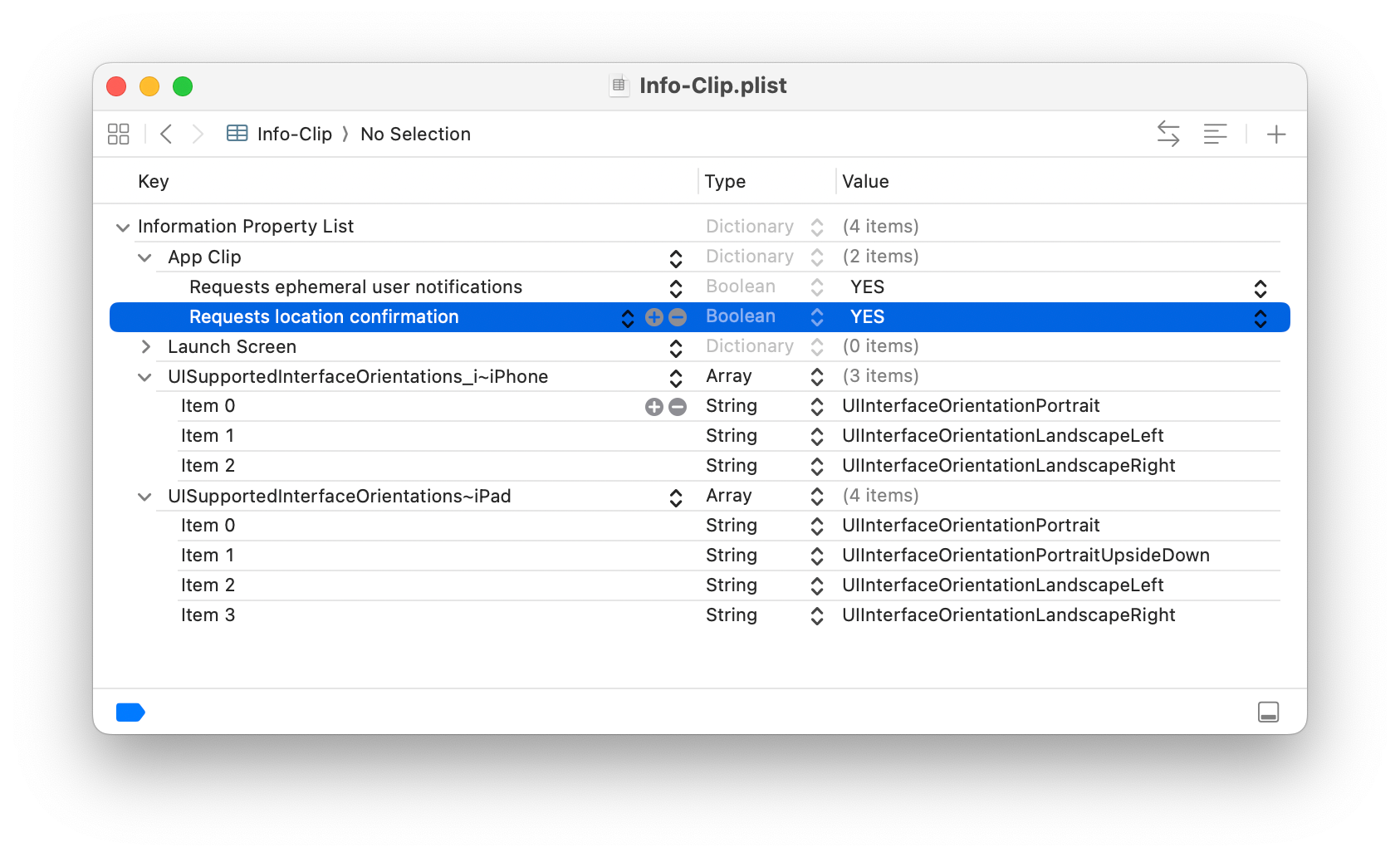Screen dimensions: 1400x857
Task: Go back with the left chevron
Action: 166,134
